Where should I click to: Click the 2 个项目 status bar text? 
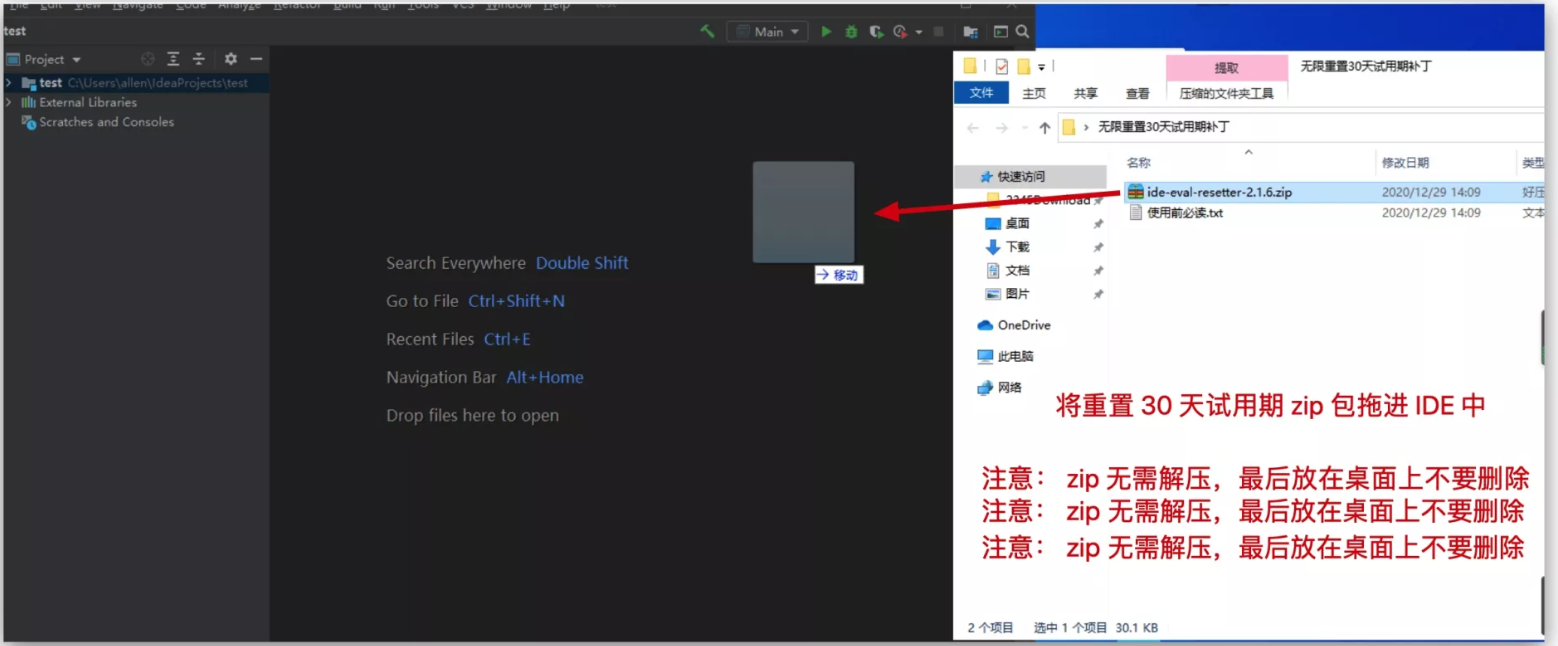point(990,628)
